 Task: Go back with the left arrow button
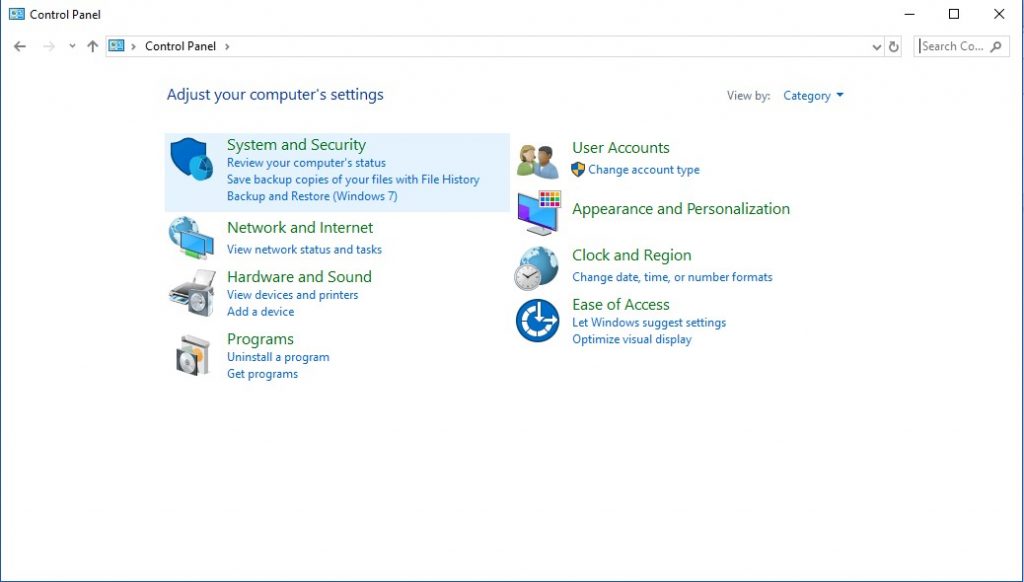(20, 46)
